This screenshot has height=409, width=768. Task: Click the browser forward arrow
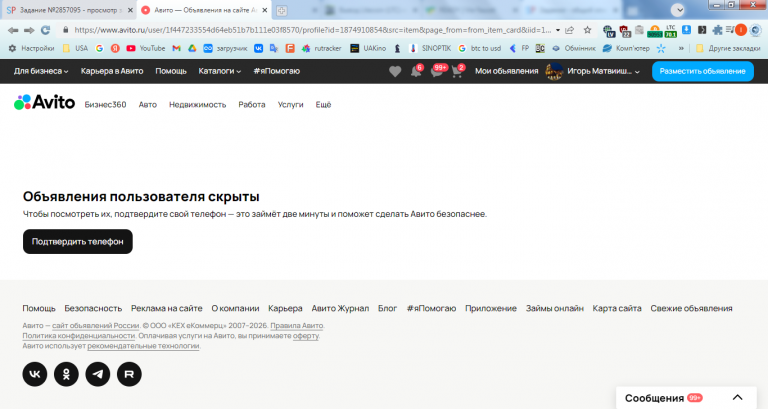coord(29,30)
